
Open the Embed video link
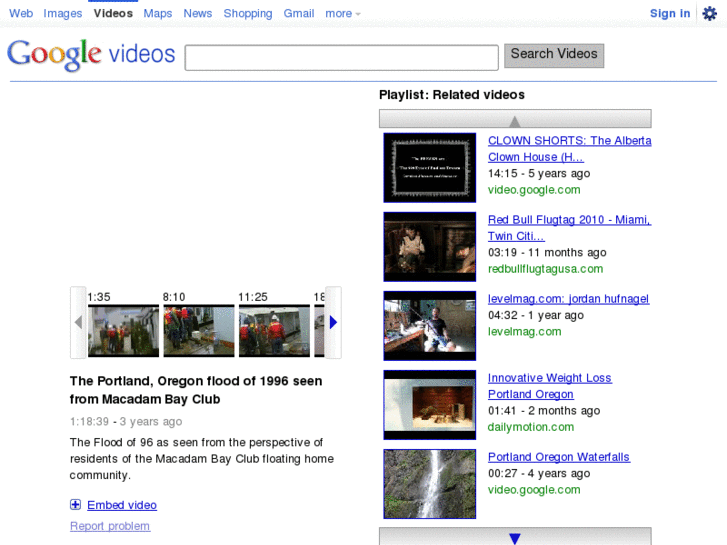(122, 505)
